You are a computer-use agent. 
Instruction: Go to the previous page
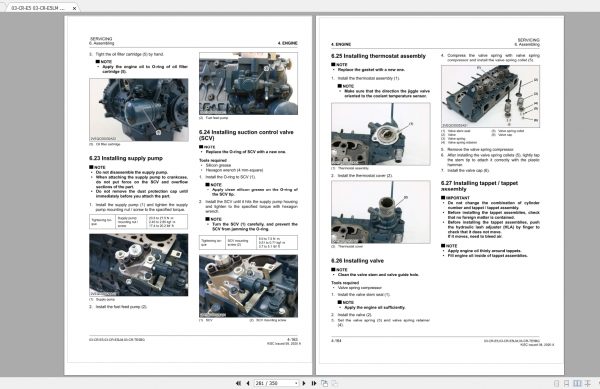pyautogui.click(x=248, y=383)
